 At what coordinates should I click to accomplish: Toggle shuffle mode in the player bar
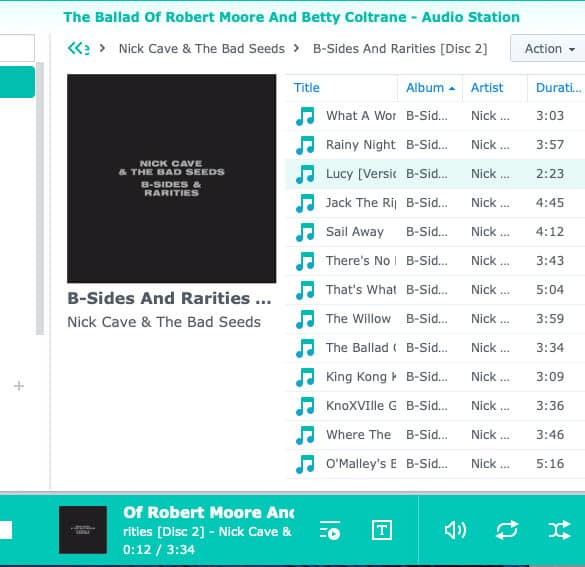coord(559,530)
